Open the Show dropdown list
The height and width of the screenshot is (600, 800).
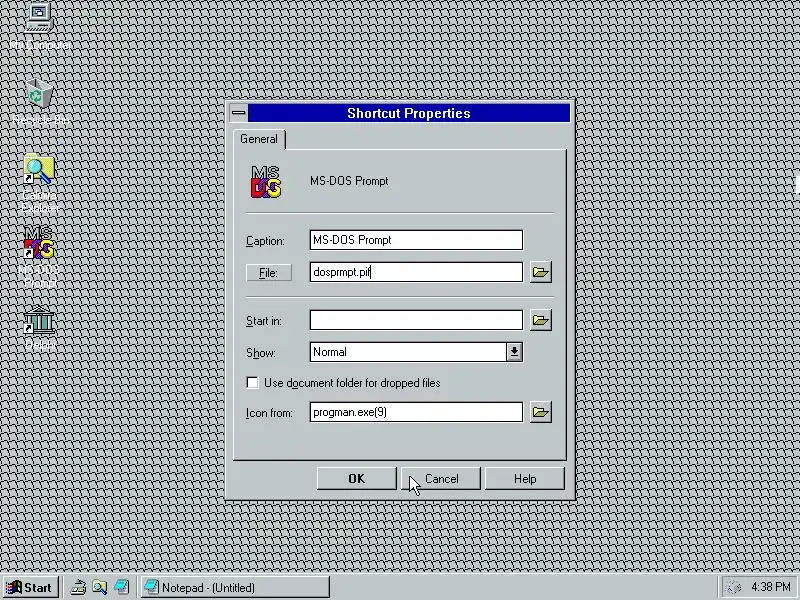tap(514, 352)
